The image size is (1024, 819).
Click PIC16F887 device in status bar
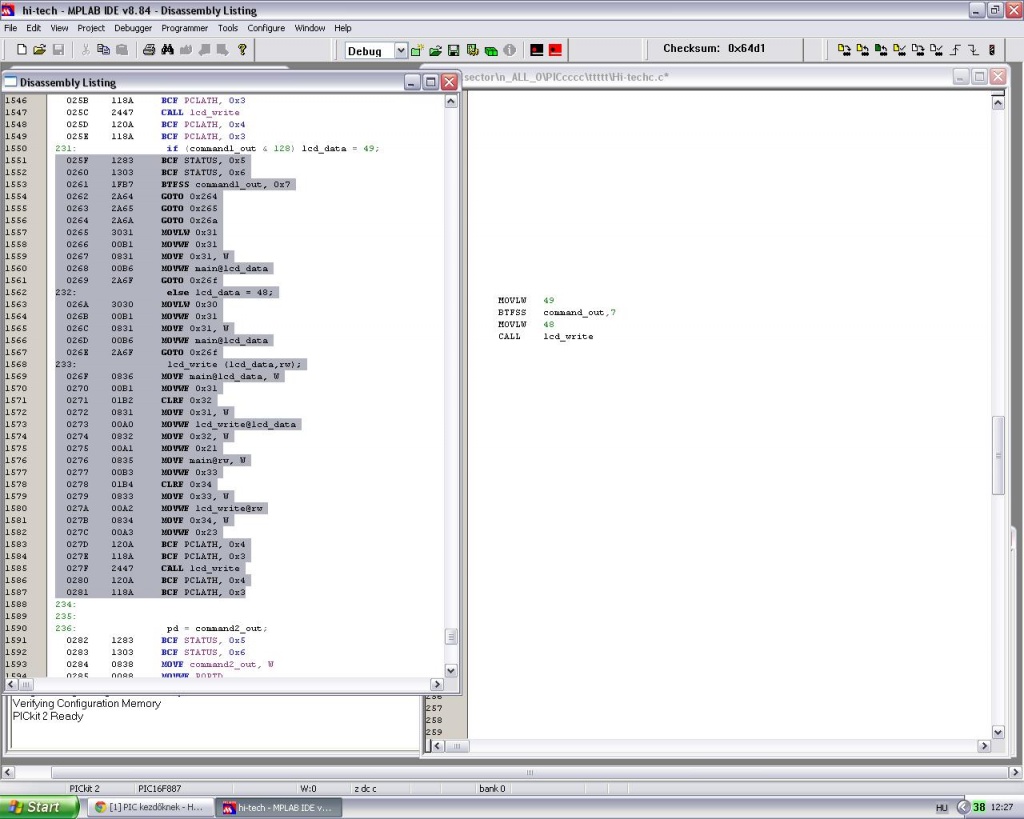159,788
